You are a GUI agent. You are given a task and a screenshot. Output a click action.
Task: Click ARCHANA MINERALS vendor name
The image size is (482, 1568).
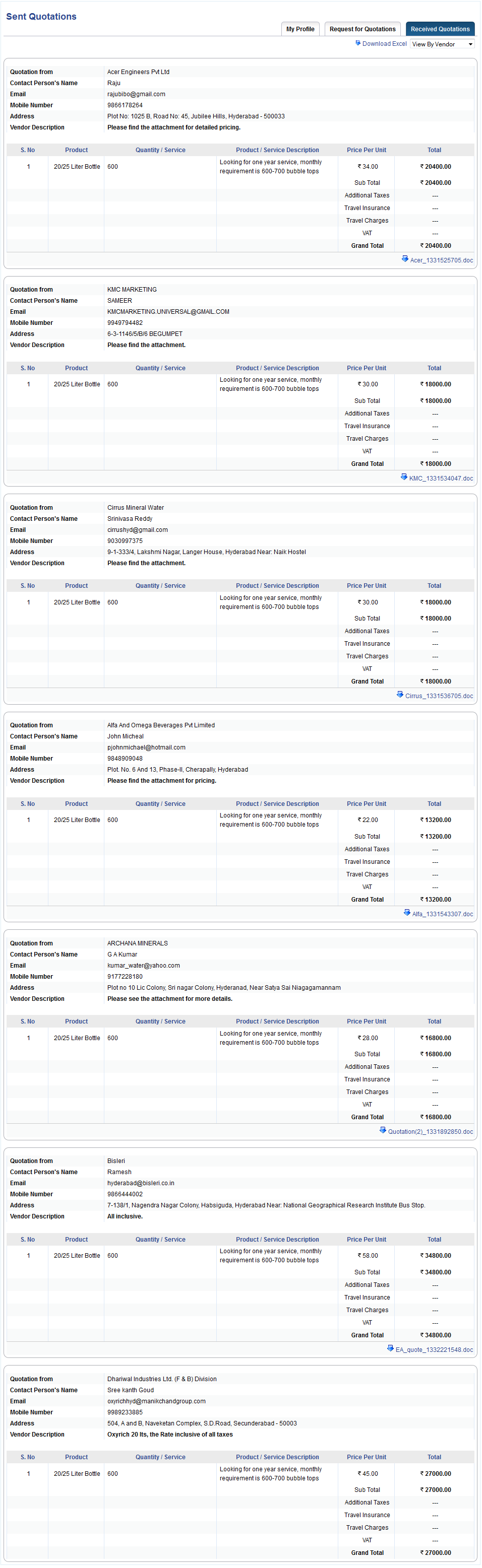137,943
